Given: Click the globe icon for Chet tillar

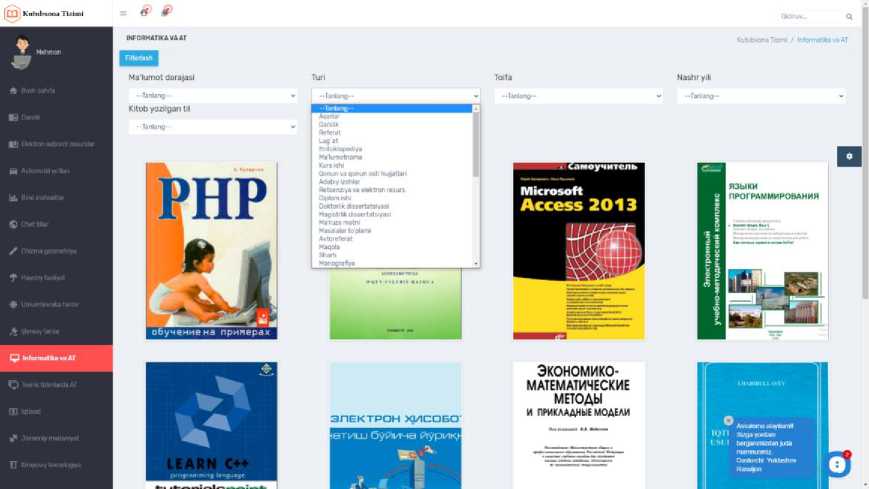Looking at the screenshot, I should pyautogui.click(x=13, y=224).
